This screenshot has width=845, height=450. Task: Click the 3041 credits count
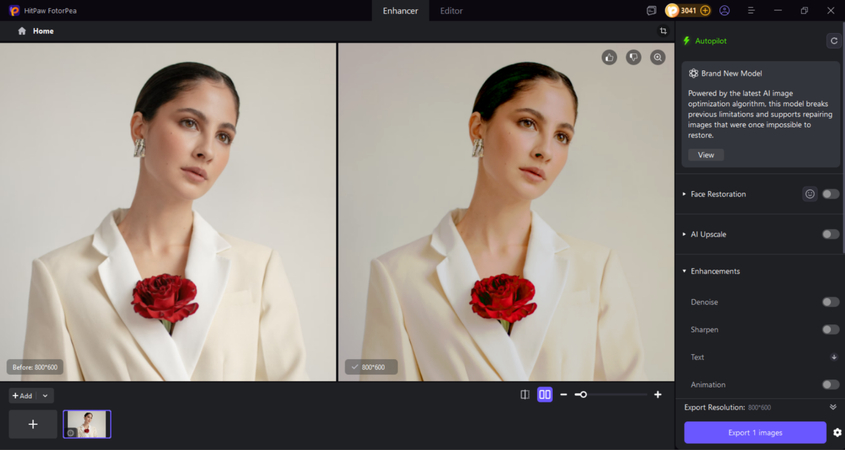pyautogui.click(x=688, y=10)
